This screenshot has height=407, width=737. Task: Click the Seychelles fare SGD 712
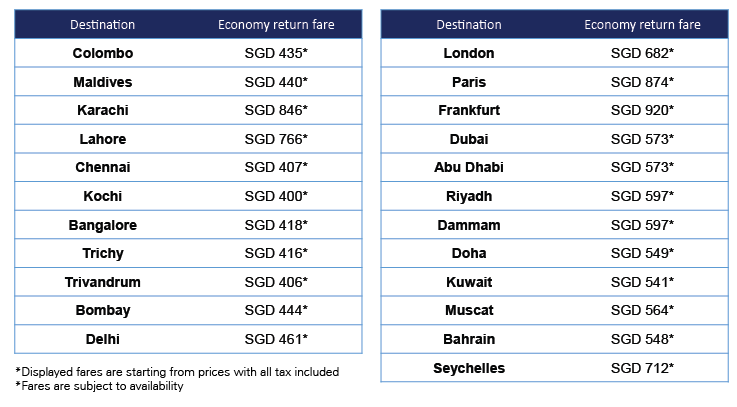[x=642, y=368]
